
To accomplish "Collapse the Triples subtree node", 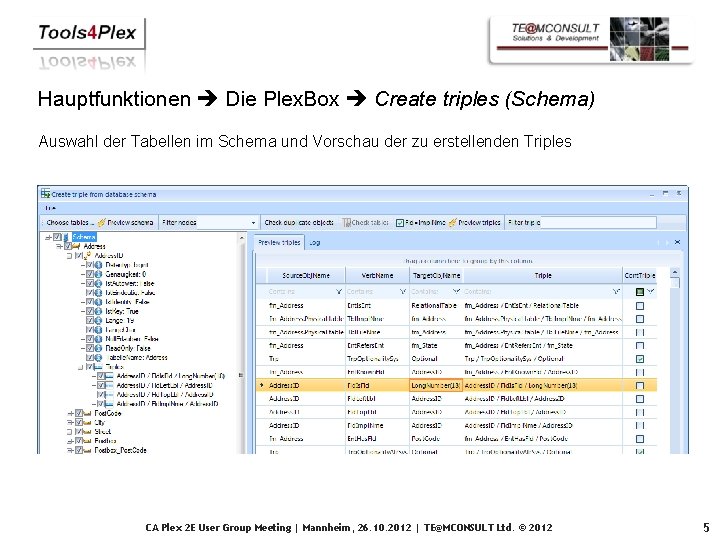I will pyautogui.click(x=81, y=367).
